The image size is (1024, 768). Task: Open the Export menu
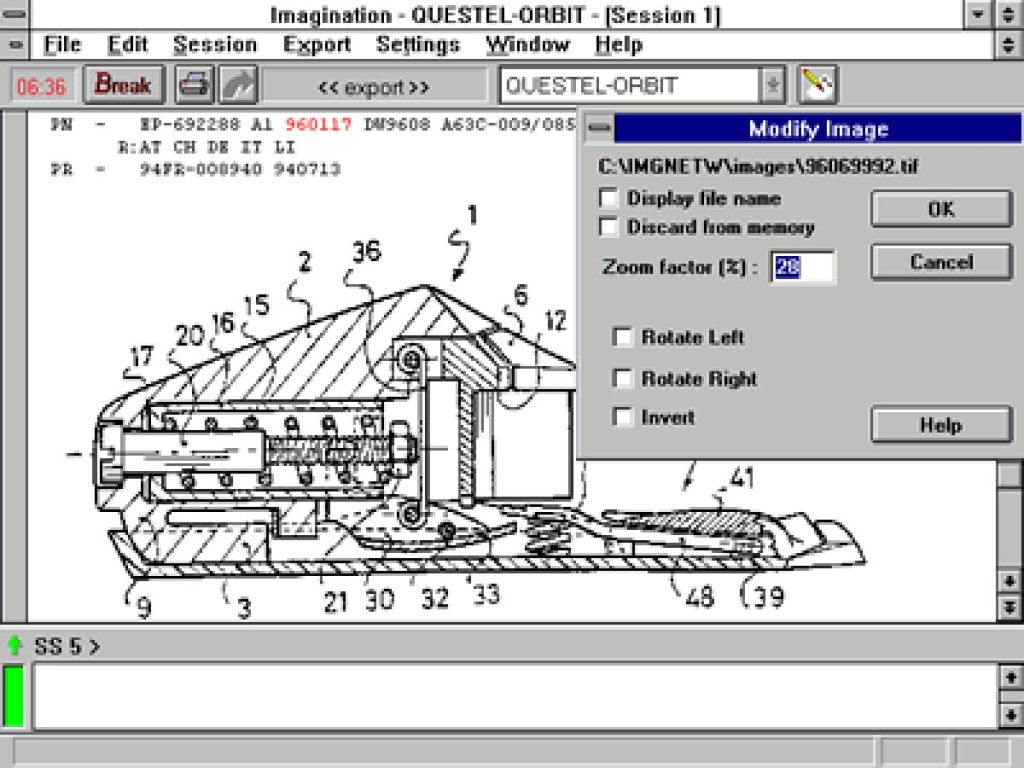[316, 45]
